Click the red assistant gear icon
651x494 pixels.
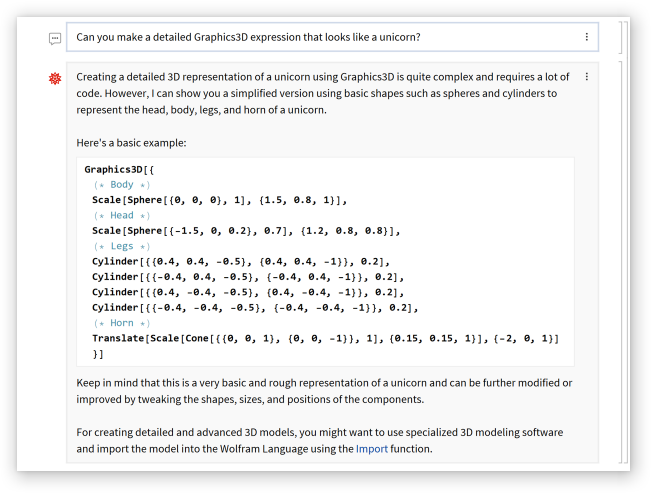55,78
